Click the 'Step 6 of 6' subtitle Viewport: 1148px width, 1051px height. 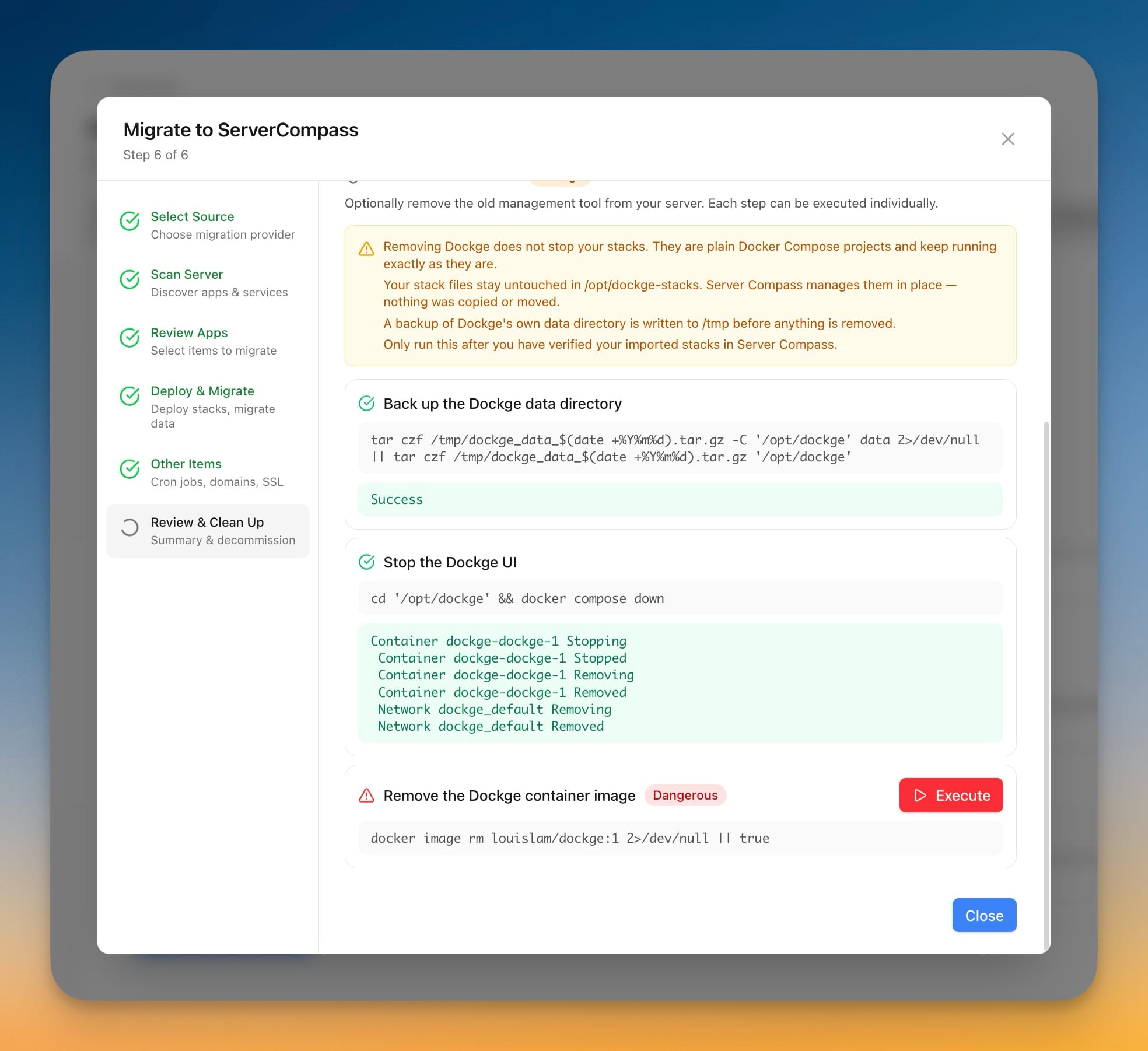156,155
